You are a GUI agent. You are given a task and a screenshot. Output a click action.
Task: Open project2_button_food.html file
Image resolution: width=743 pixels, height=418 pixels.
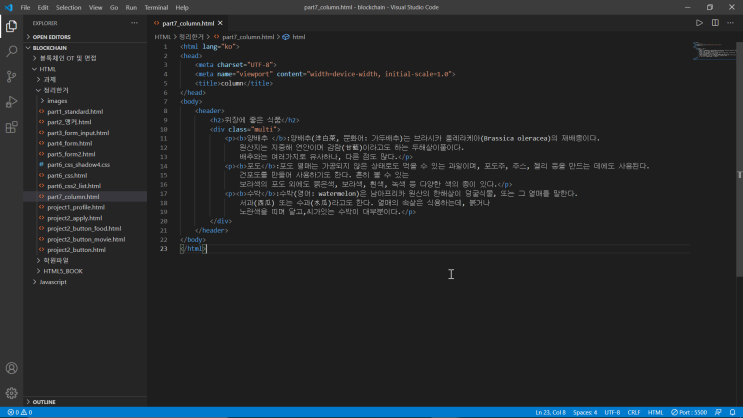pyautogui.click(x=85, y=228)
